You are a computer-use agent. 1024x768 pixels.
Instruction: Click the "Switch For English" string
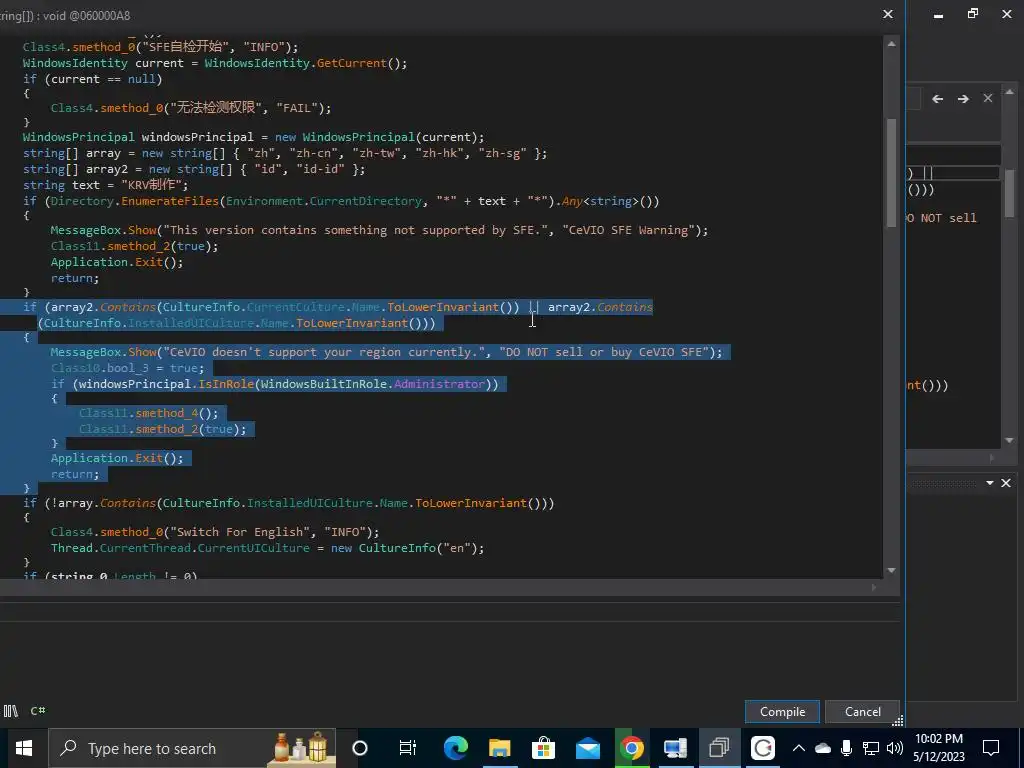point(240,532)
